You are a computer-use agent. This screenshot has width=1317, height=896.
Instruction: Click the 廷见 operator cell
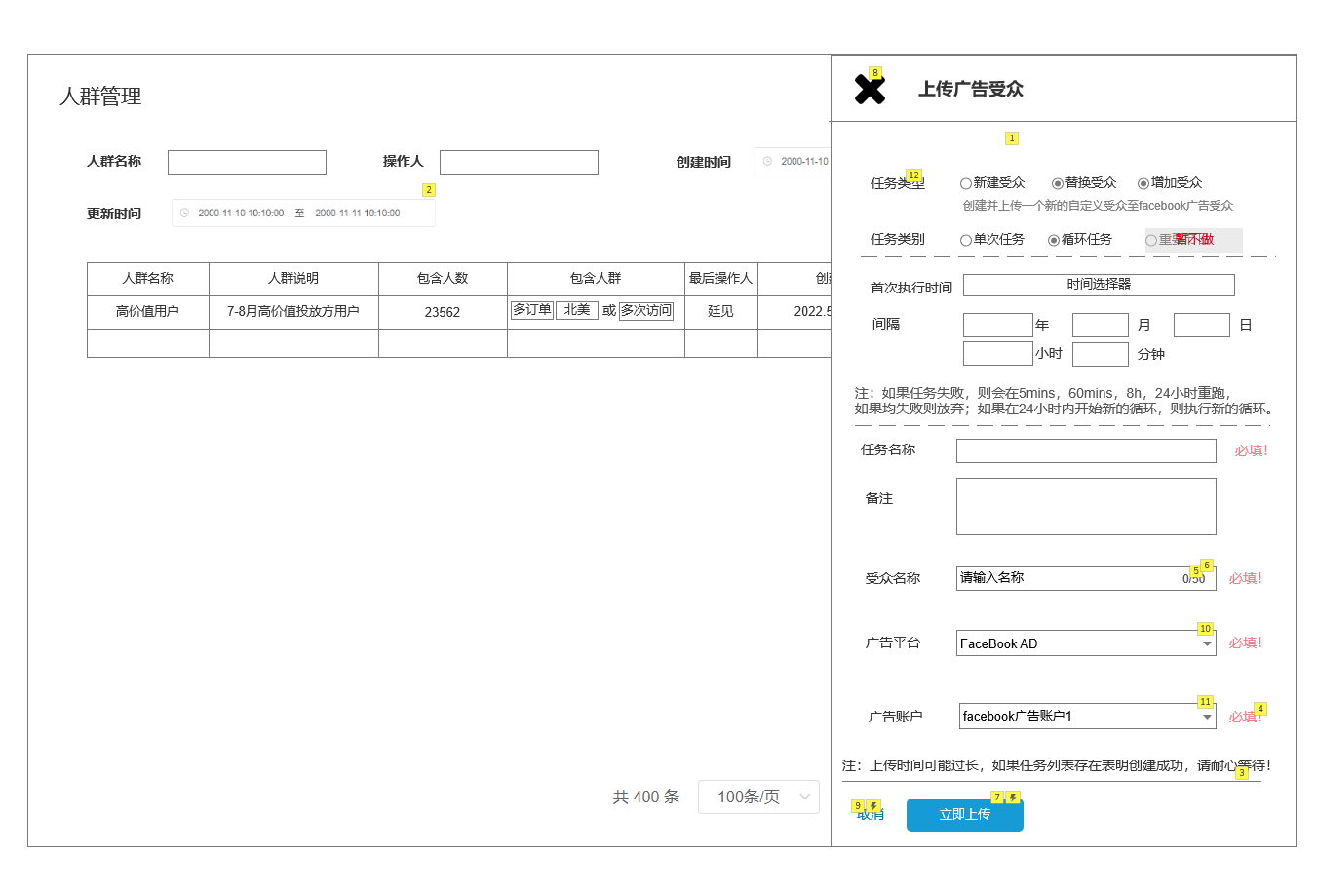(721, 312)
